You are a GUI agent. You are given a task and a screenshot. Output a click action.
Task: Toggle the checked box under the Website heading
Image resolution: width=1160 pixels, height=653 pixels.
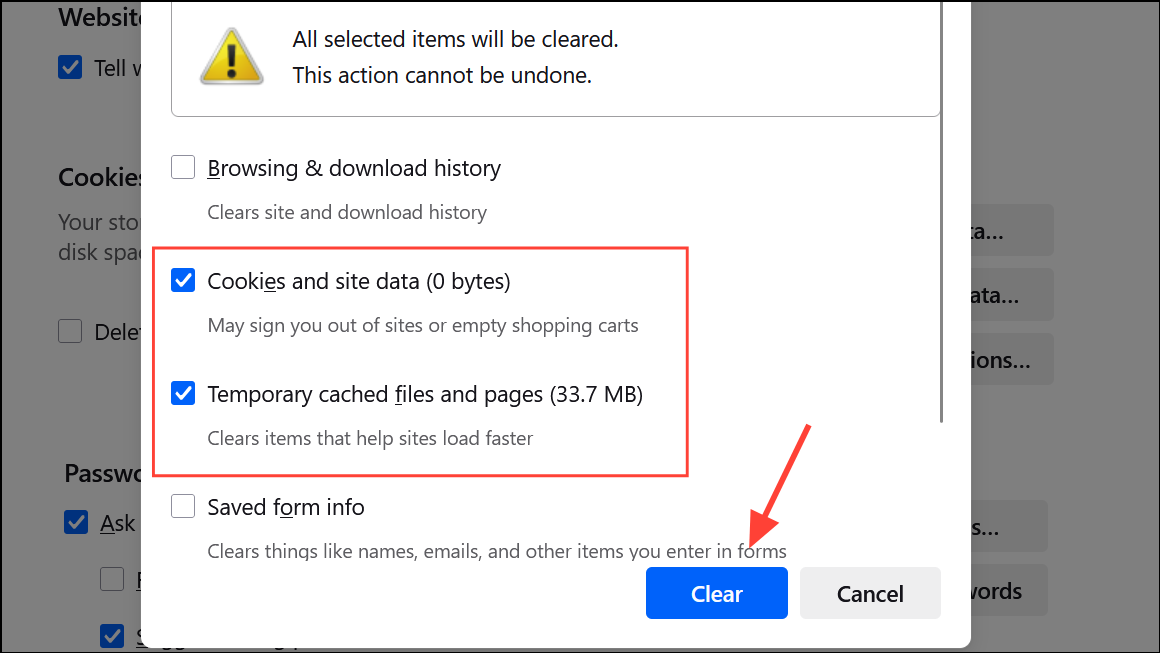70,68
